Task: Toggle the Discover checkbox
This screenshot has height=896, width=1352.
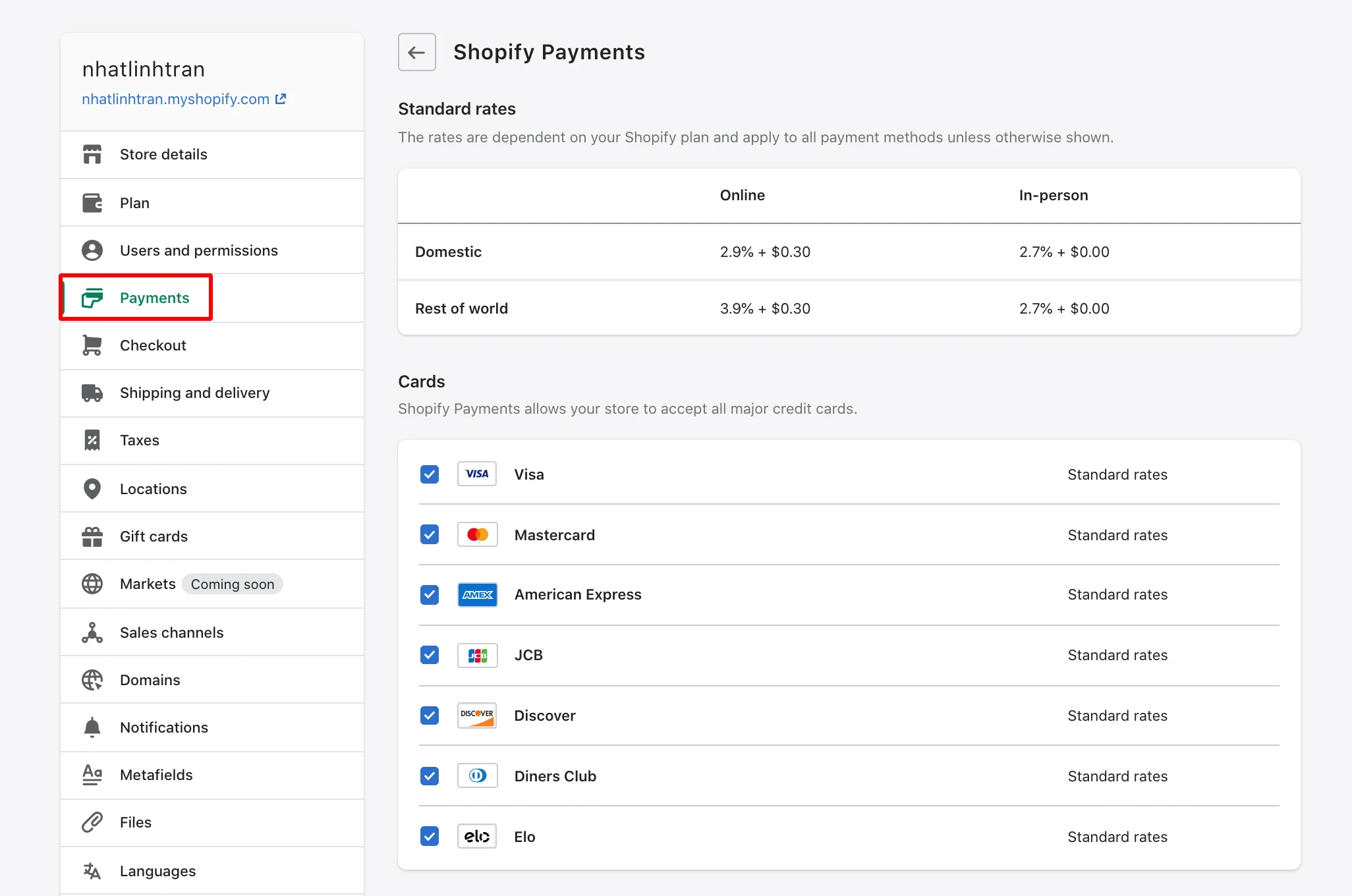Action: pos(430,715)
